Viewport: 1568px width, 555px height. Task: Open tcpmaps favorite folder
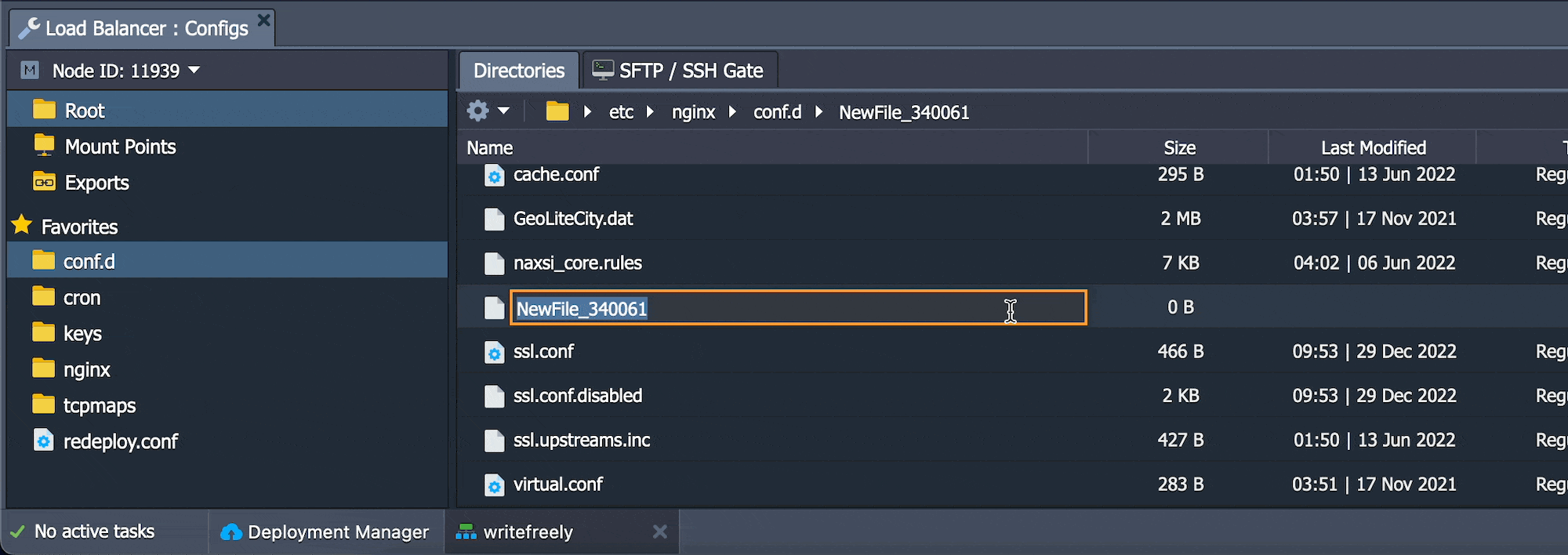100,406
